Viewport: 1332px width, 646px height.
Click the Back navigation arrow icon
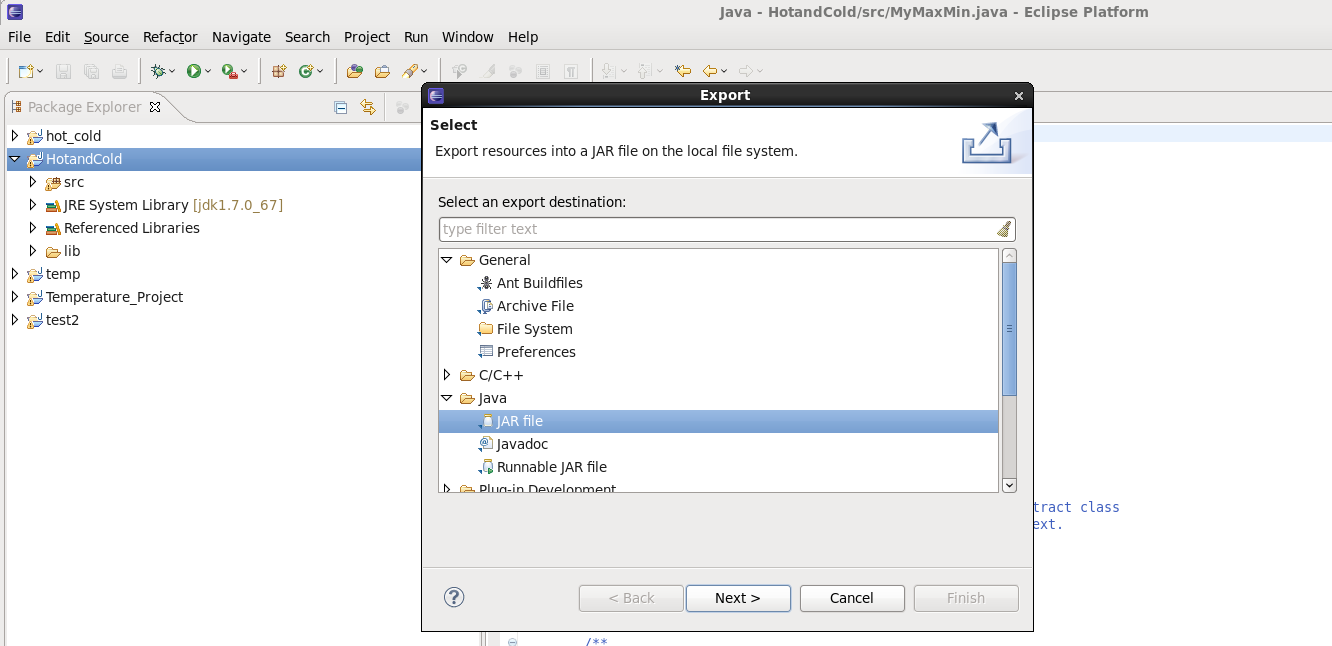pyautogui.click(x=710, y=71)
